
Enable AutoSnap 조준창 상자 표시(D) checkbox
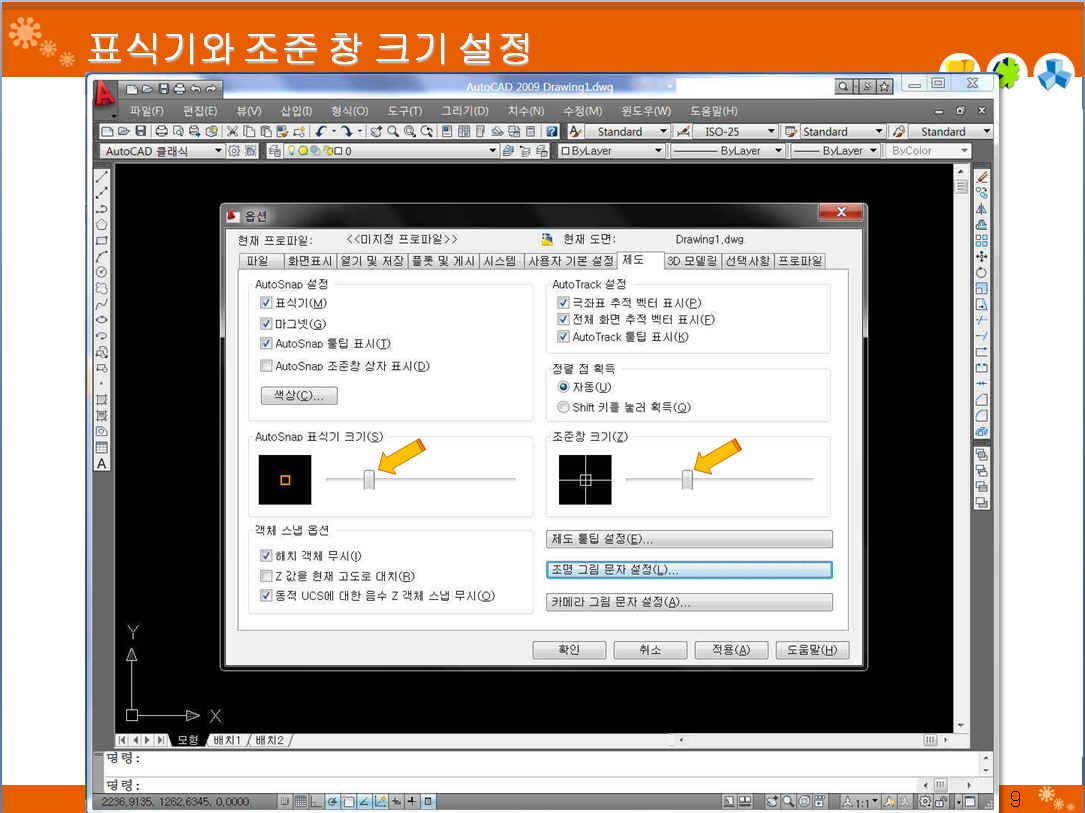coord(266,366)
